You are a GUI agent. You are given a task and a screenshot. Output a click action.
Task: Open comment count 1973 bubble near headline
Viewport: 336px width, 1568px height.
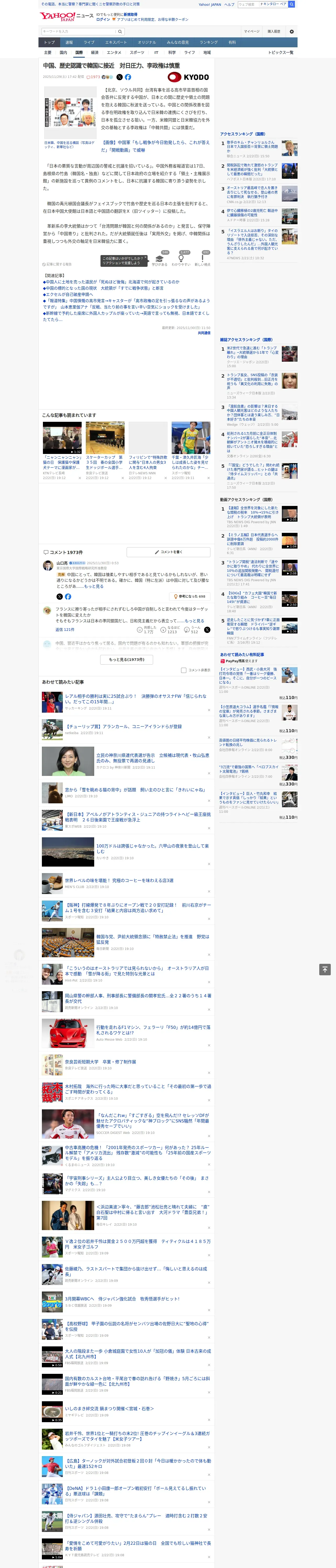(x=94, y=77)
